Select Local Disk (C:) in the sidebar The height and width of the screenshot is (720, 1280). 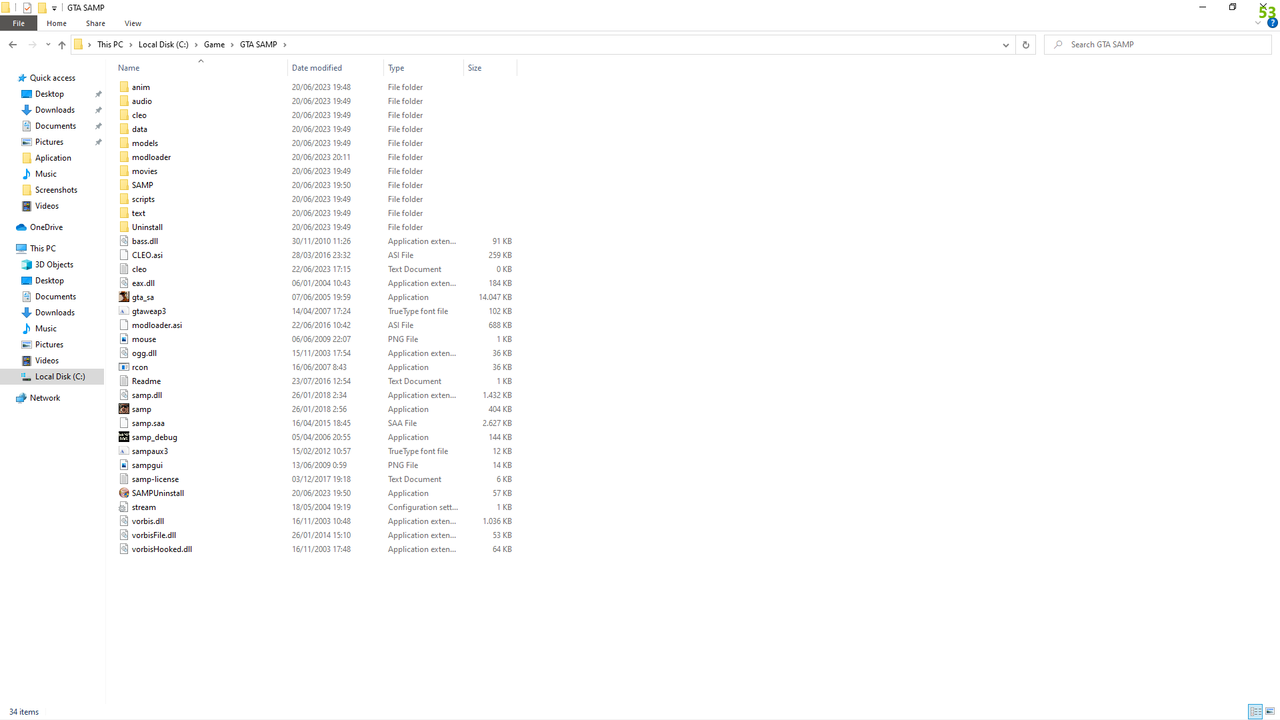tap(53, 377)
